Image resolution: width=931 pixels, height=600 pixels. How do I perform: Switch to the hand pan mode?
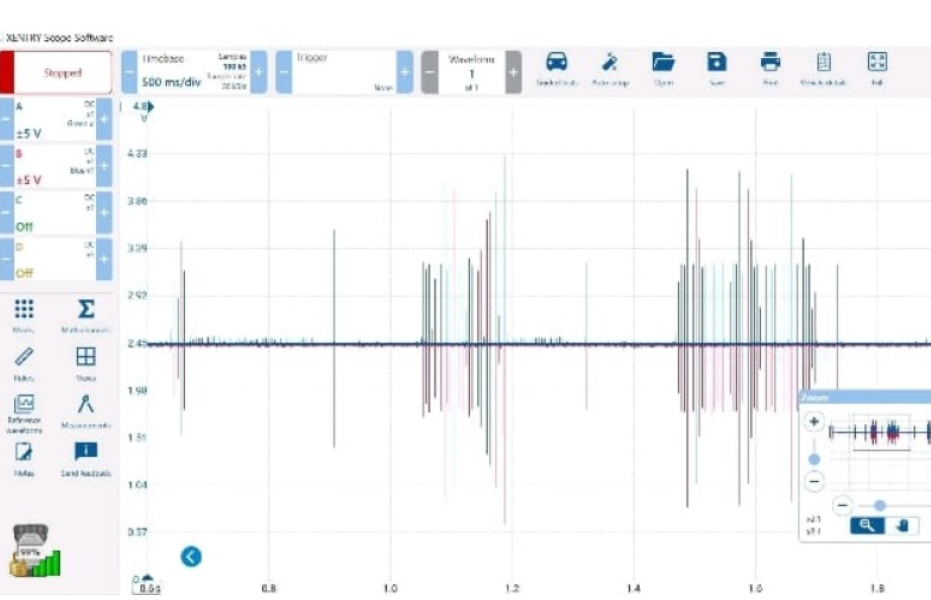902,526
